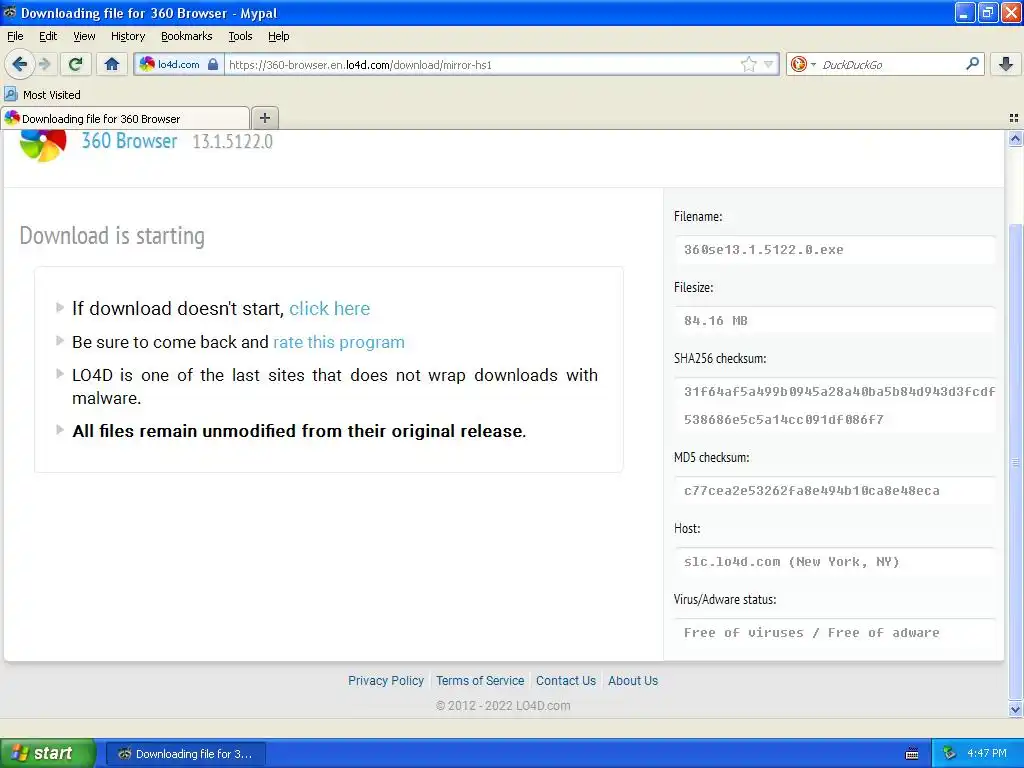Open the Tools menu

coord(240,36)
